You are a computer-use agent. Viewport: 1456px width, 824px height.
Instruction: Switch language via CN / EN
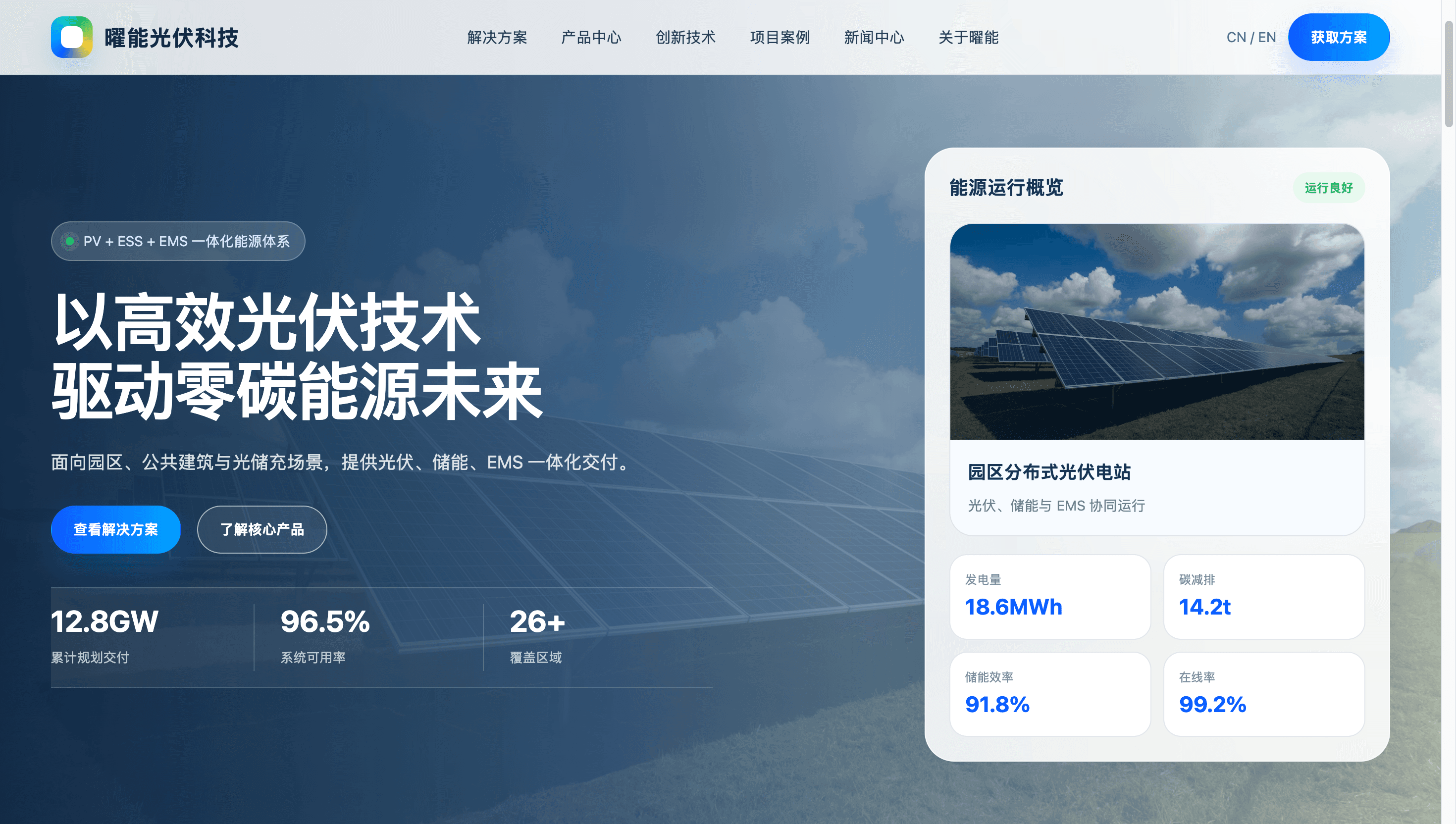(x=1251, y=37)
